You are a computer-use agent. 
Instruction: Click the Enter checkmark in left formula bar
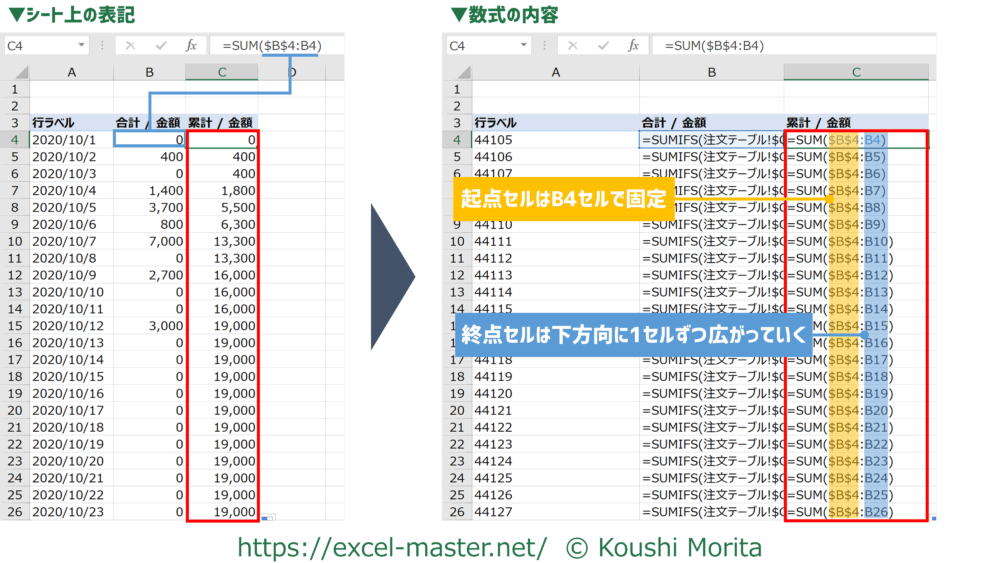tap(160, 46)
